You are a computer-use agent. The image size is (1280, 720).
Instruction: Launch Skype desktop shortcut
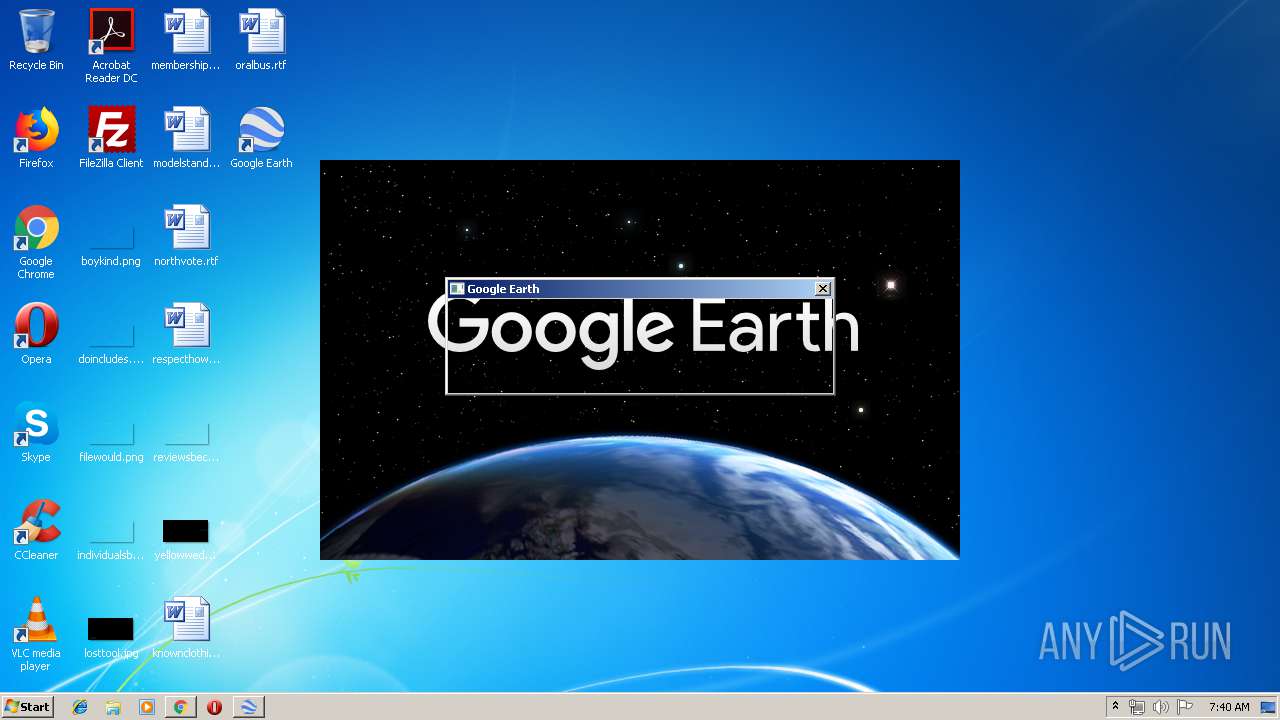click(36, 432)
